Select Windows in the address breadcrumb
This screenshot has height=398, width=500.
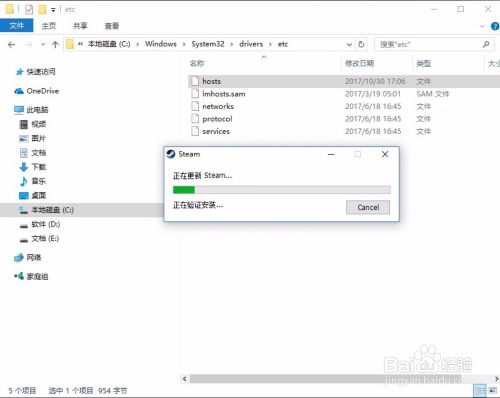point(161,44)
